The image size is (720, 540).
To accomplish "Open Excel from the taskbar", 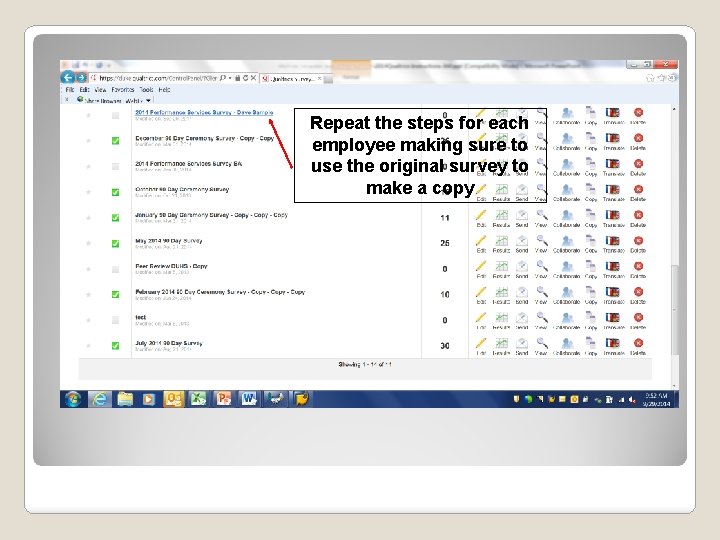I will 198,399.
